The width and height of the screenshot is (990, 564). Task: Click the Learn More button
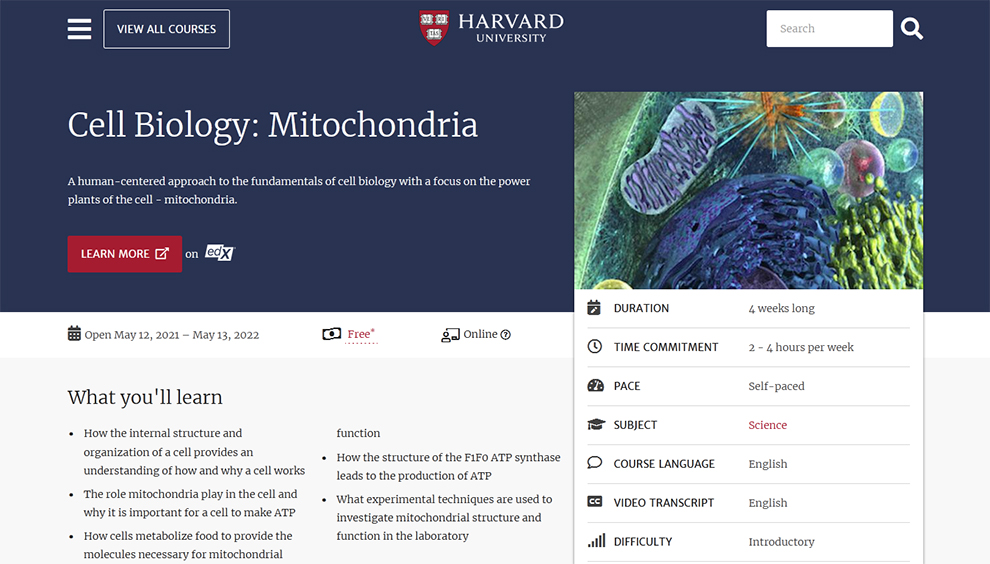(x=125, y=254)
